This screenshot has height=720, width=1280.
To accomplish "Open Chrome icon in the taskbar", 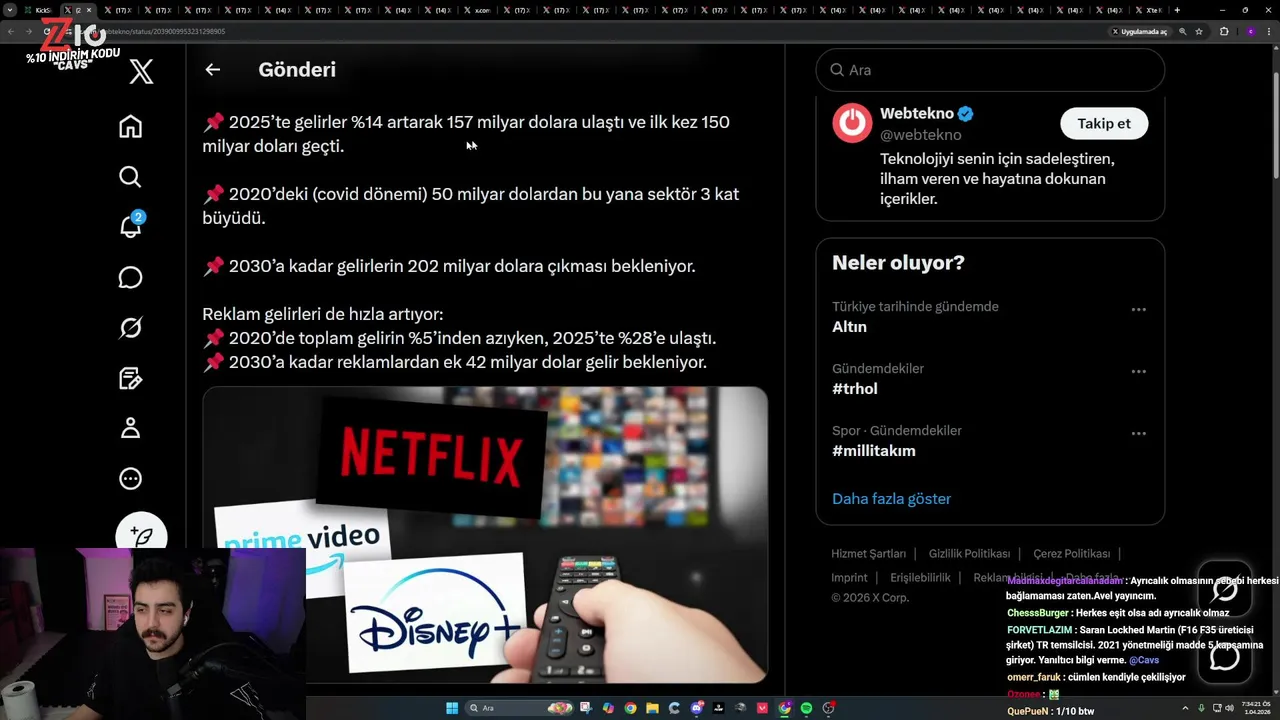I will (x=630, y=708).
